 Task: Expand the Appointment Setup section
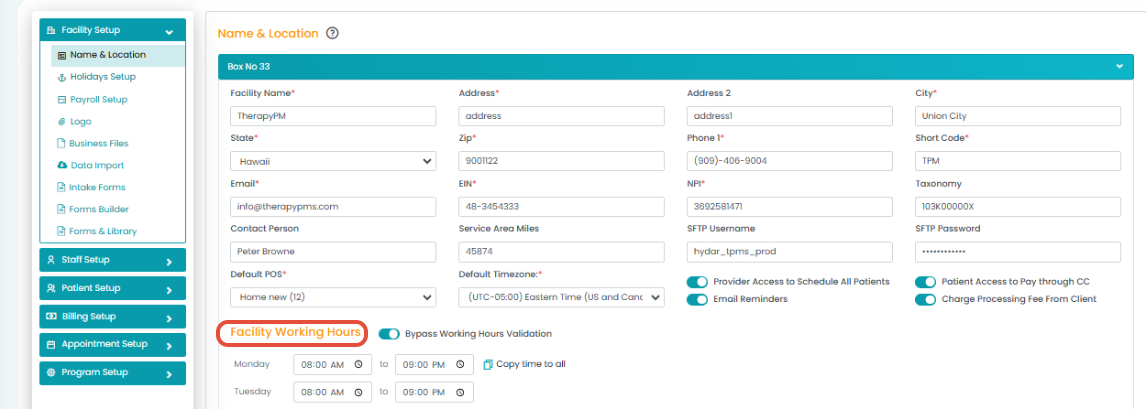113,345
